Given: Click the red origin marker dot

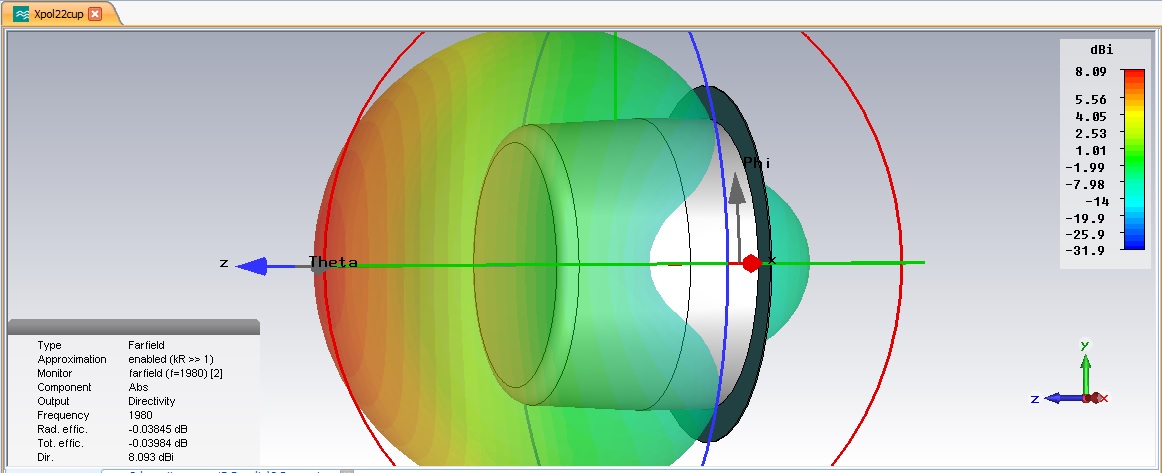Looking at the screenshot, I should [x=751, y=263].
